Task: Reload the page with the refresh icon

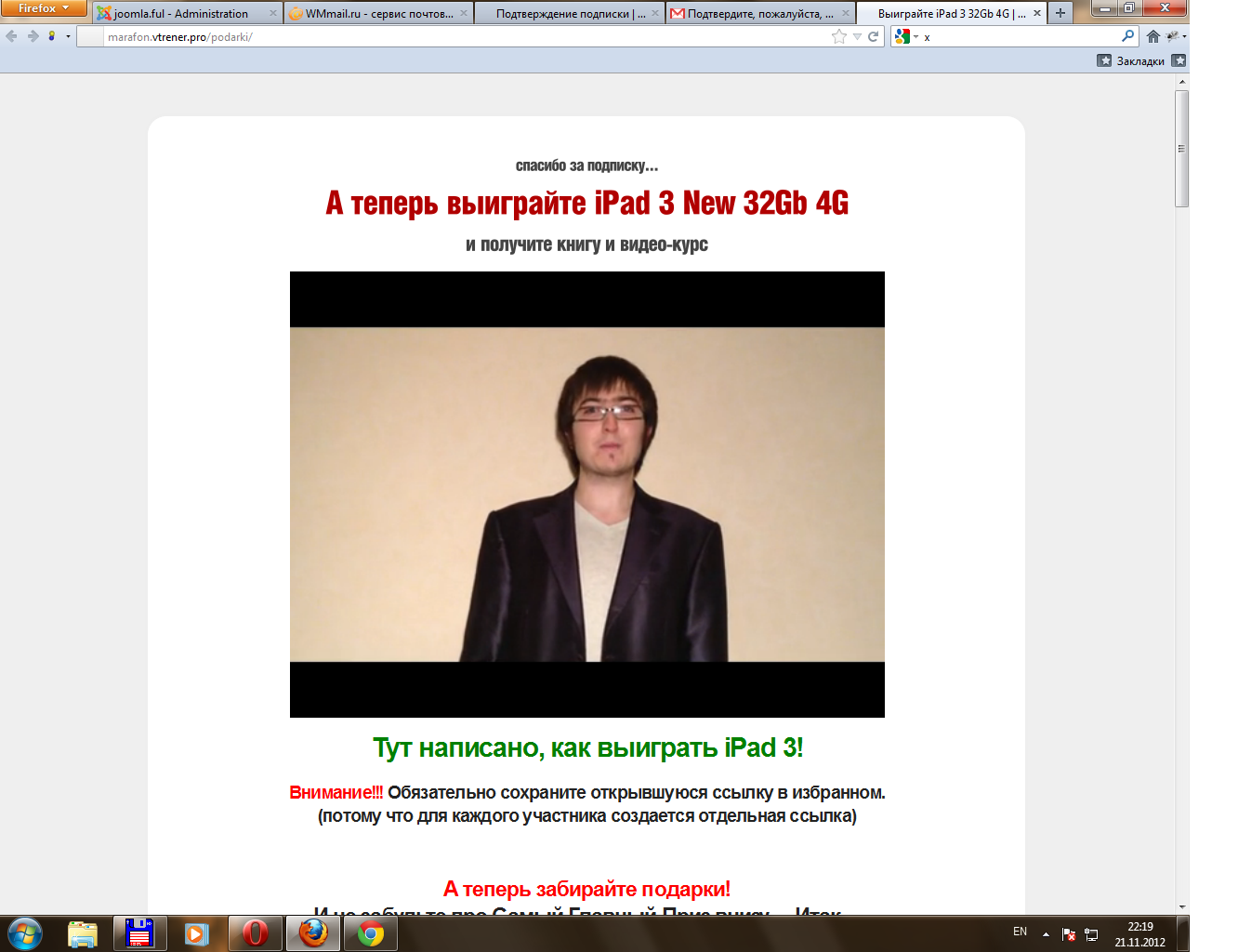Action: (874, 36)
